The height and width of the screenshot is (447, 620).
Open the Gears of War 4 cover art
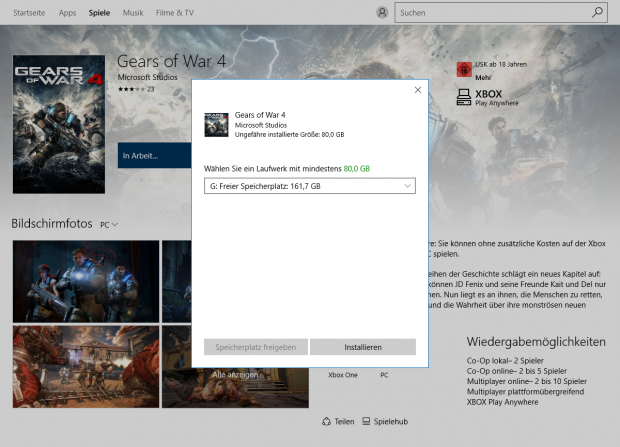(x=59, y=124)
